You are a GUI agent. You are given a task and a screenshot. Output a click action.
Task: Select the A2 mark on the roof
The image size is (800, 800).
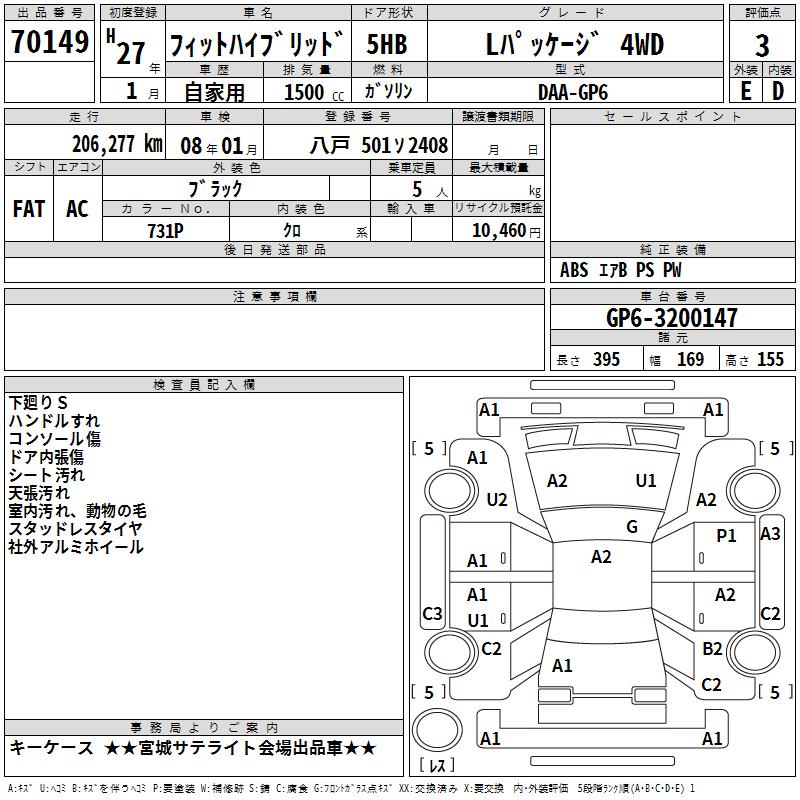[x=601, y=557]
